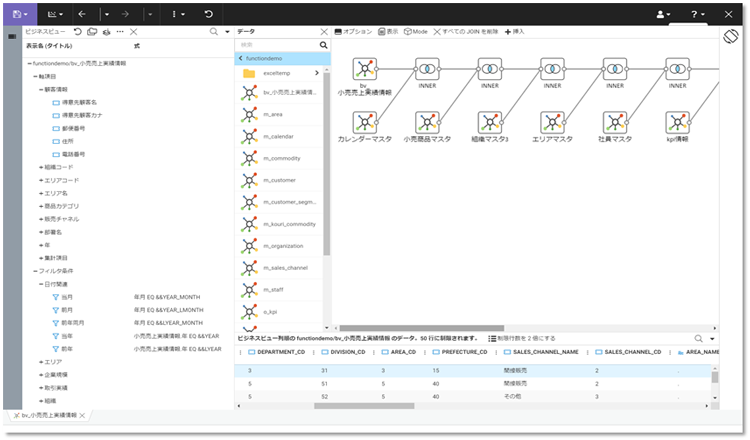Expand the 商品カテゴリ tree node

tap(41, 206)
